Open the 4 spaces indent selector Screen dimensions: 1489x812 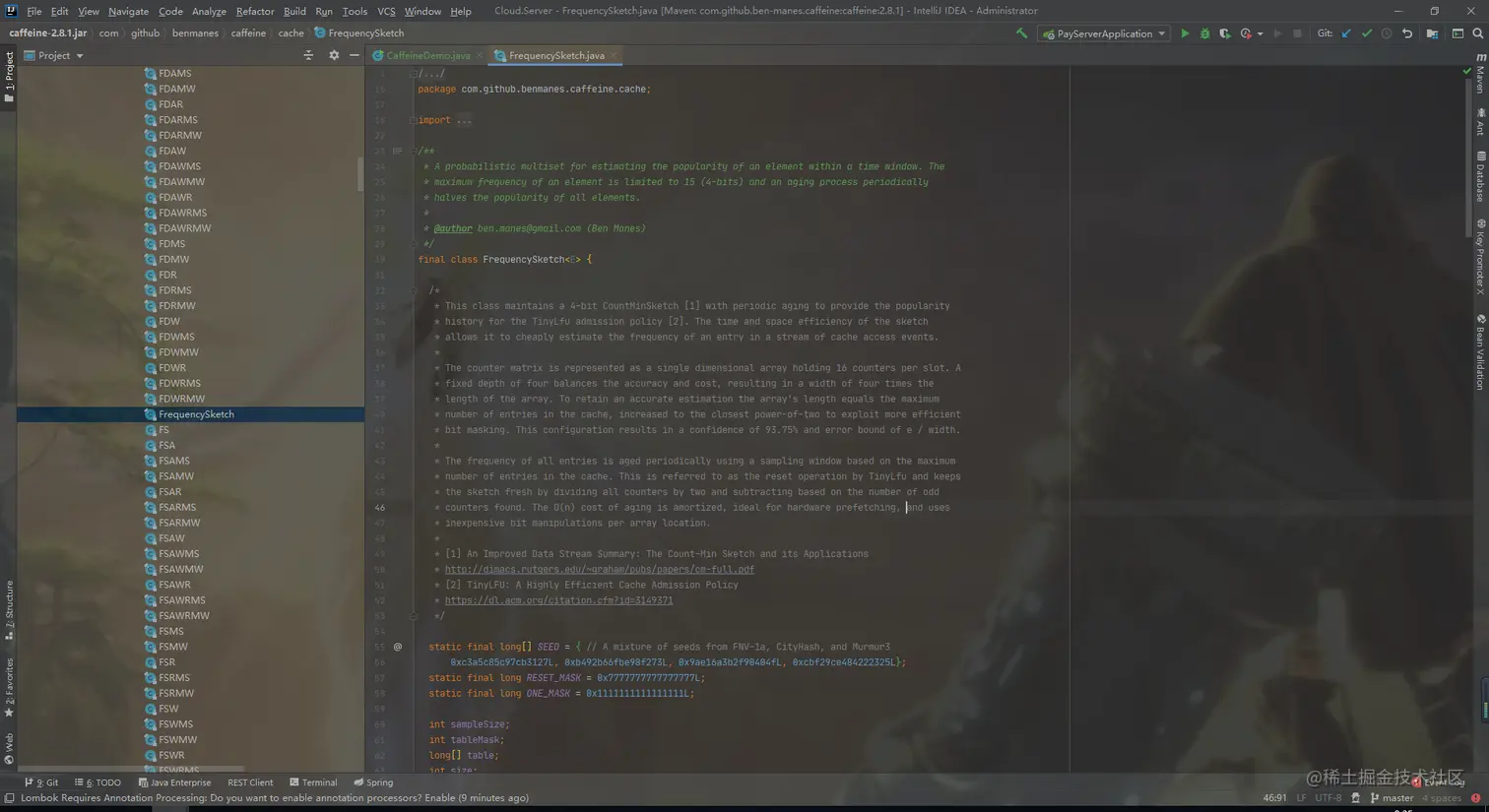tap(1442, 798)
